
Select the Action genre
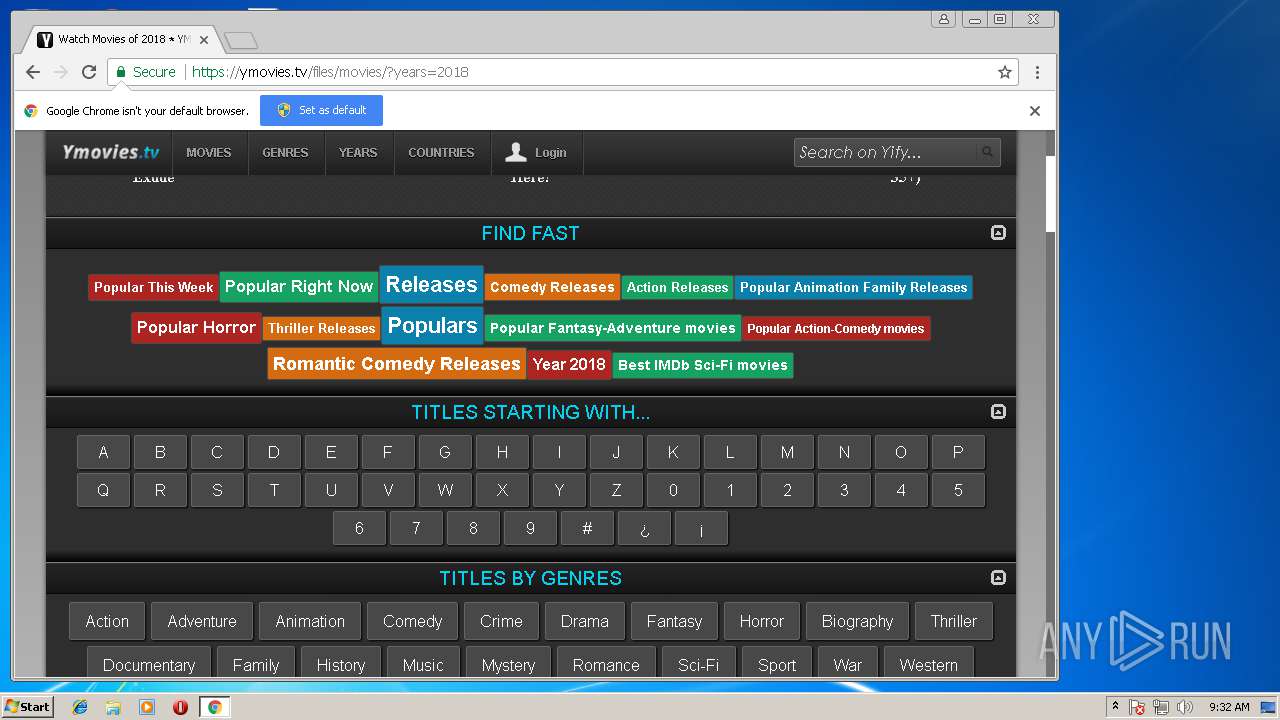pos(107,621)
